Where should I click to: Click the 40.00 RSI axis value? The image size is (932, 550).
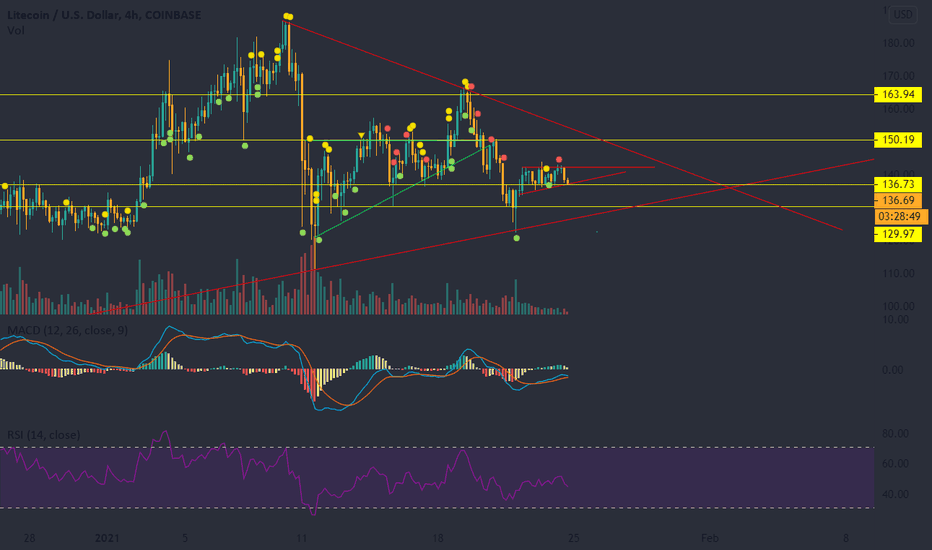[x=895, y=494]
